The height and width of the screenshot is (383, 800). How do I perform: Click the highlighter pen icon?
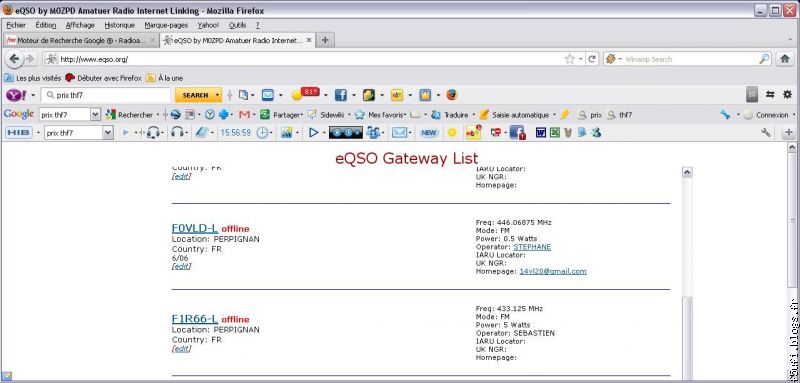click(564, 115)
